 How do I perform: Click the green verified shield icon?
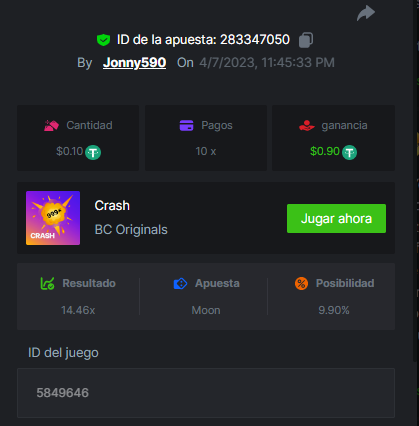point(103,40)
